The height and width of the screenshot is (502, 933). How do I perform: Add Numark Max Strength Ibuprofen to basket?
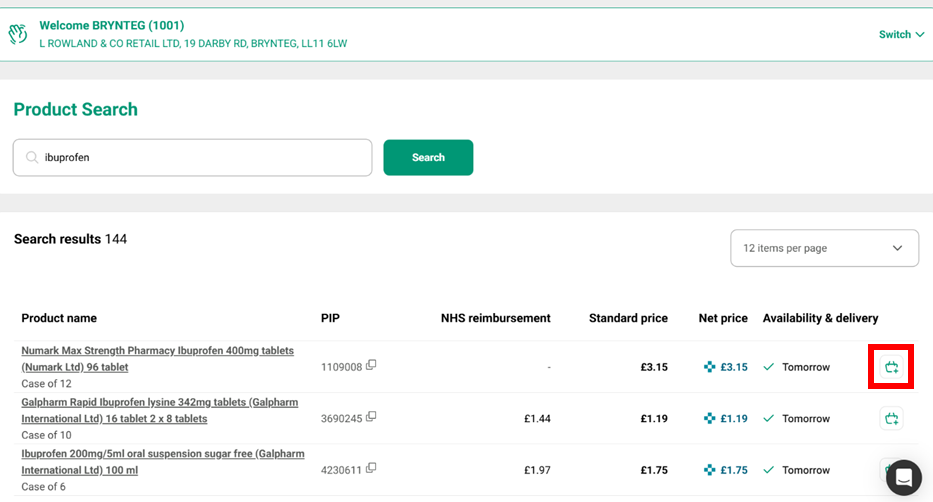891,367
